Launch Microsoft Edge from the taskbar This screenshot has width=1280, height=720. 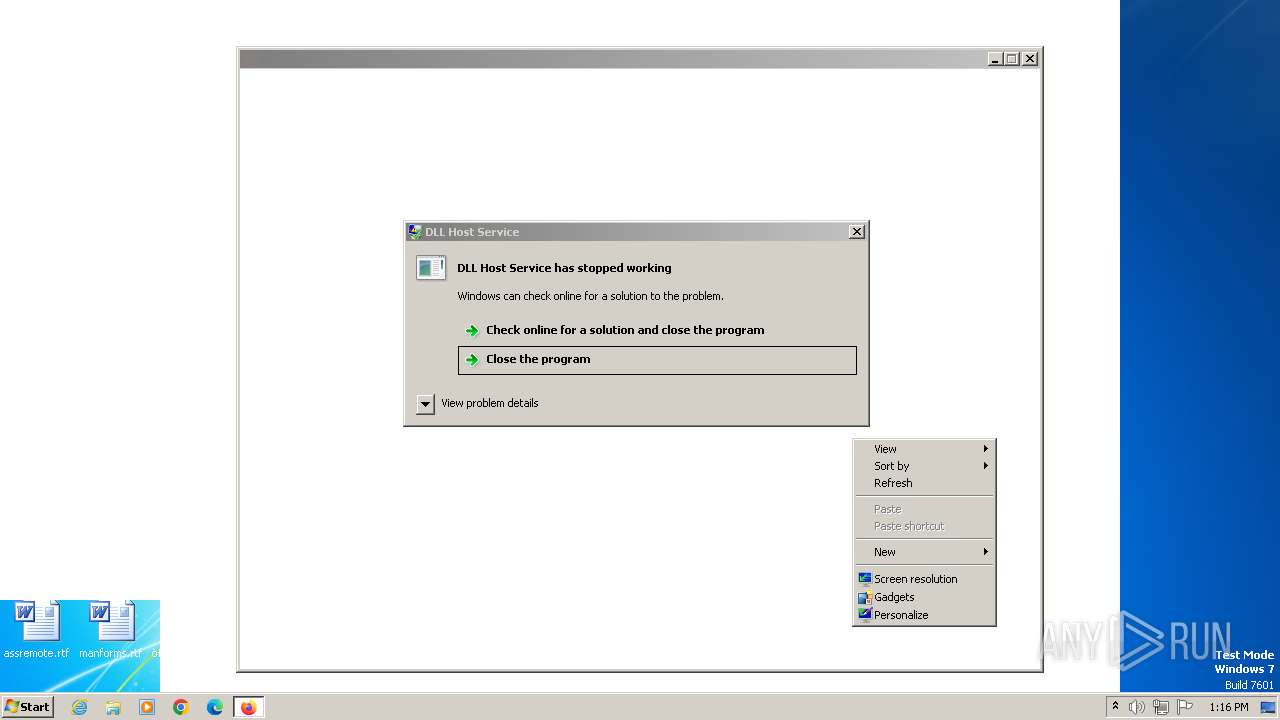(215, 707)
